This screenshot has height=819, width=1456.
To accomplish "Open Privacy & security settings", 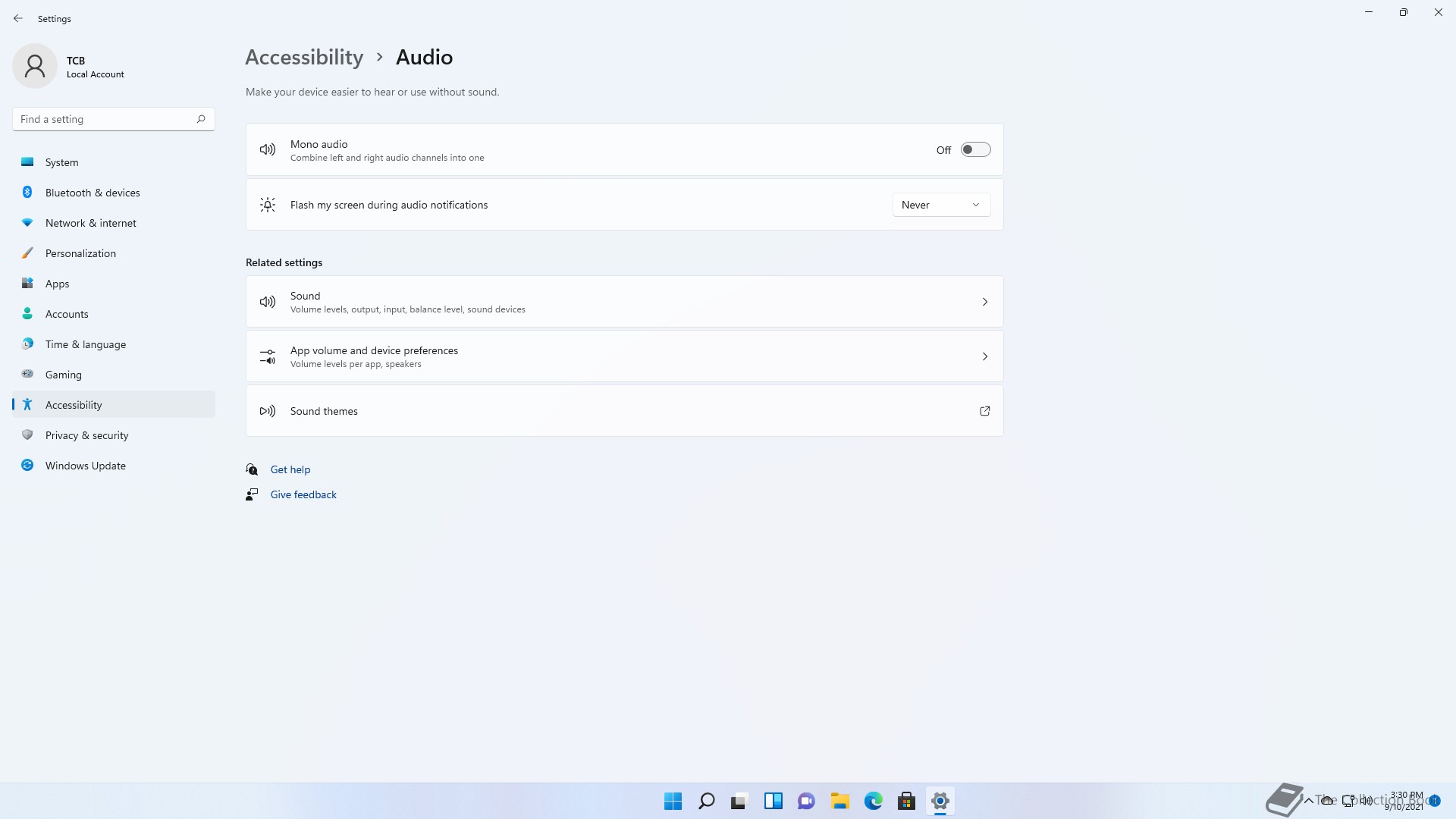I will (114, 435).
